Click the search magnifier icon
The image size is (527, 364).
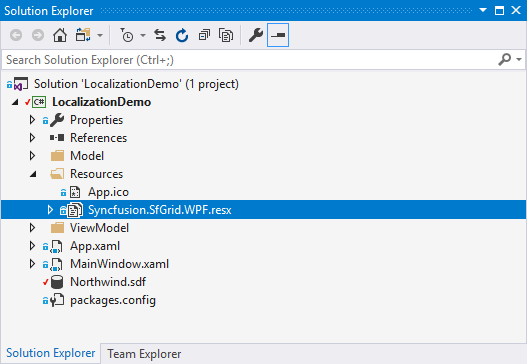pyautogui.click(x=504, y=59)
